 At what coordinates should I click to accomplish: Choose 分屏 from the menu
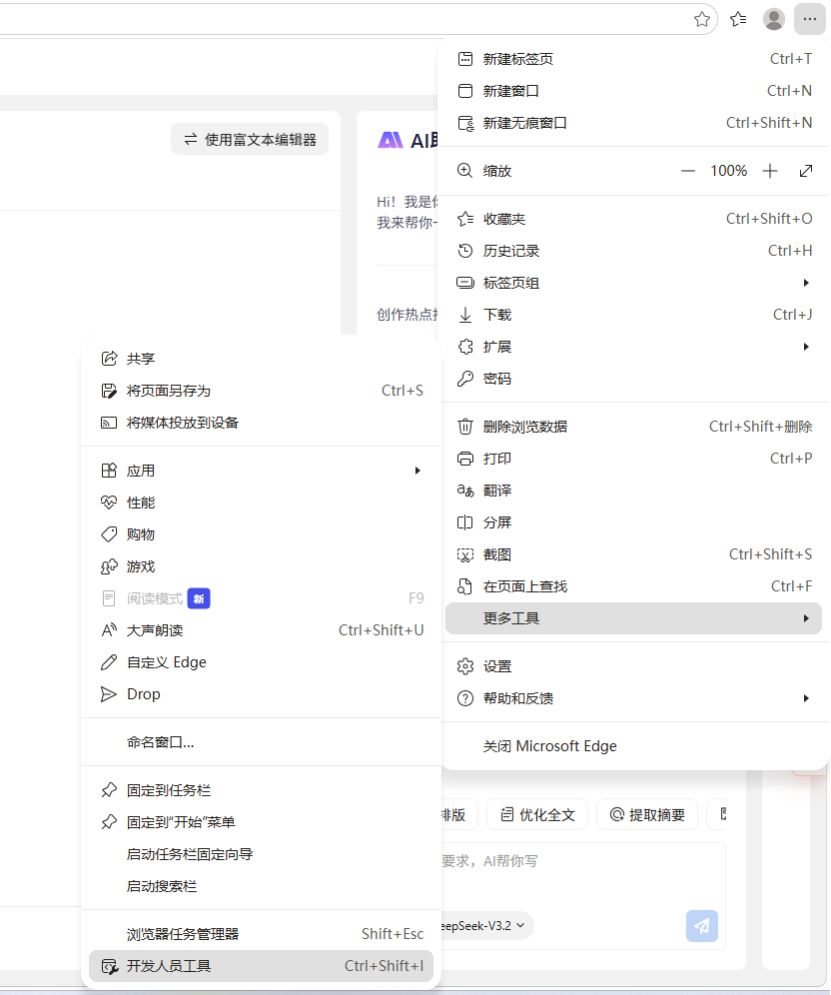click(634, 522)
